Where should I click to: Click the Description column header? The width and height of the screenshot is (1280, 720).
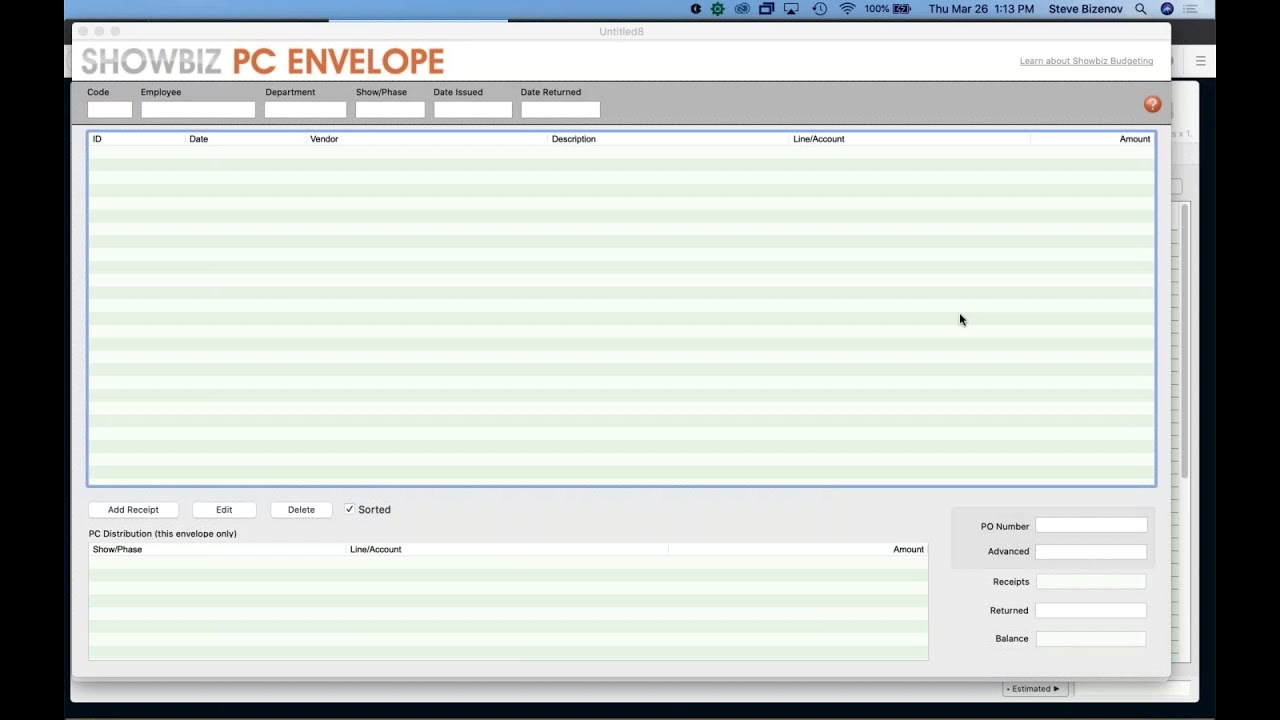[x=669, y=139]
